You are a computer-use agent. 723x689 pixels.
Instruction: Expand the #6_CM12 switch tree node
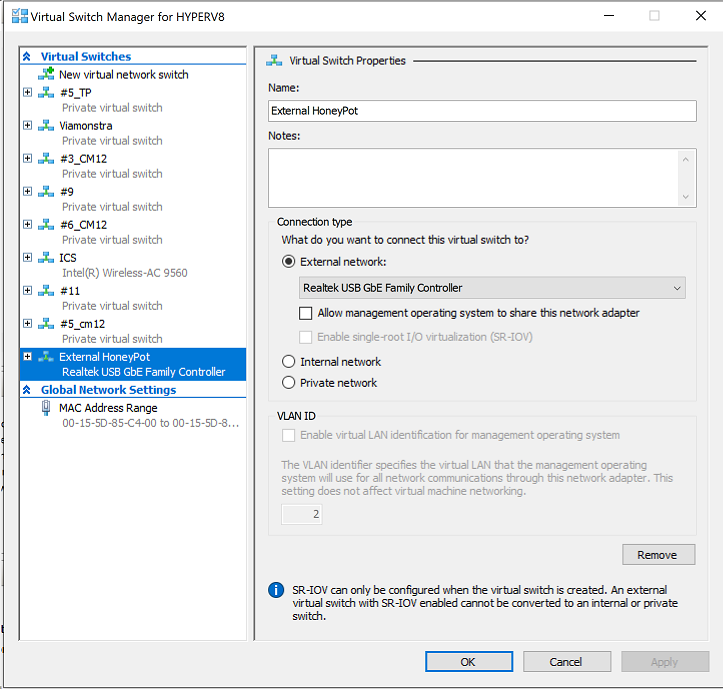28,225
